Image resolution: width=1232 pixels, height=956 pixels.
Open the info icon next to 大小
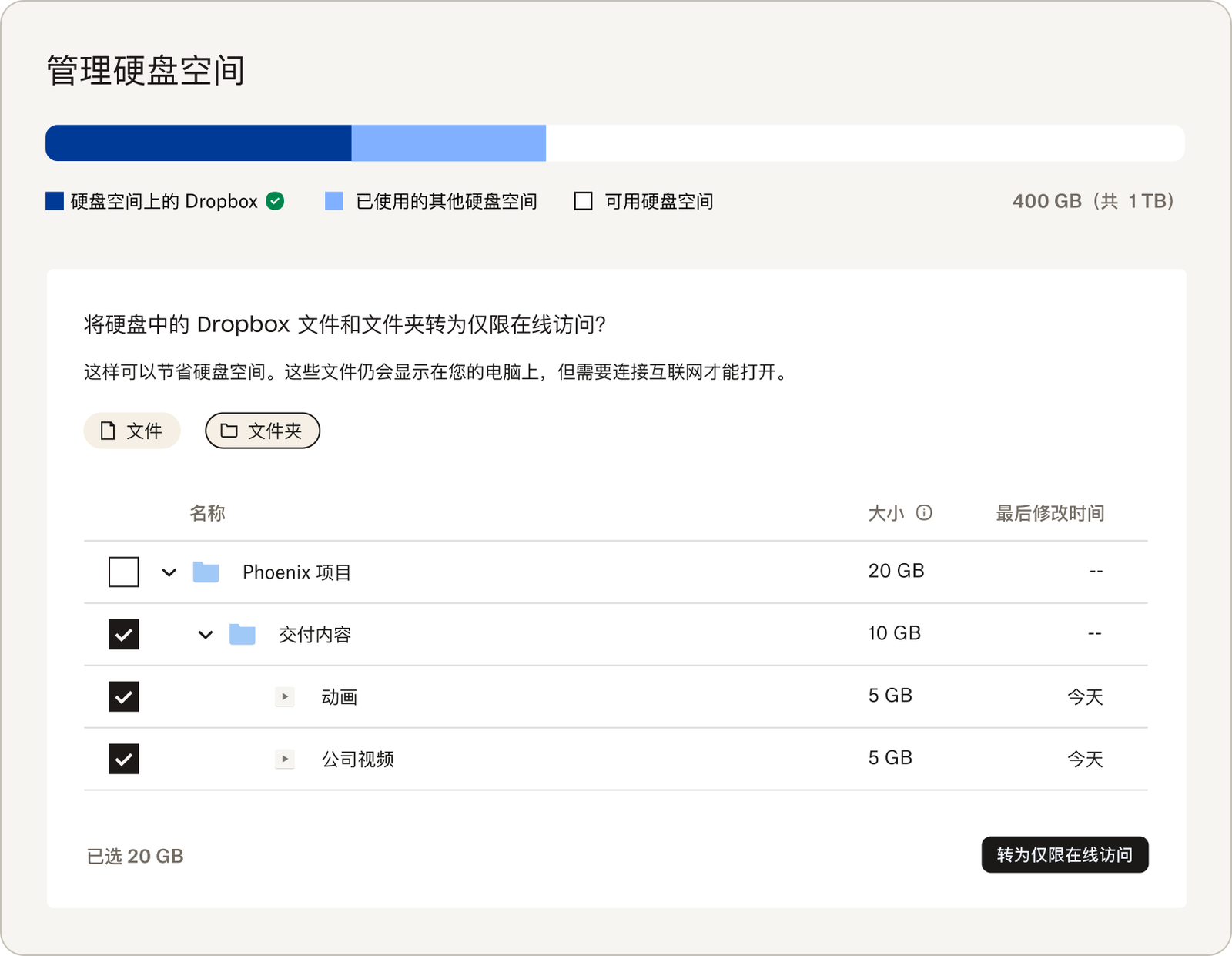[x=924, y=512]
